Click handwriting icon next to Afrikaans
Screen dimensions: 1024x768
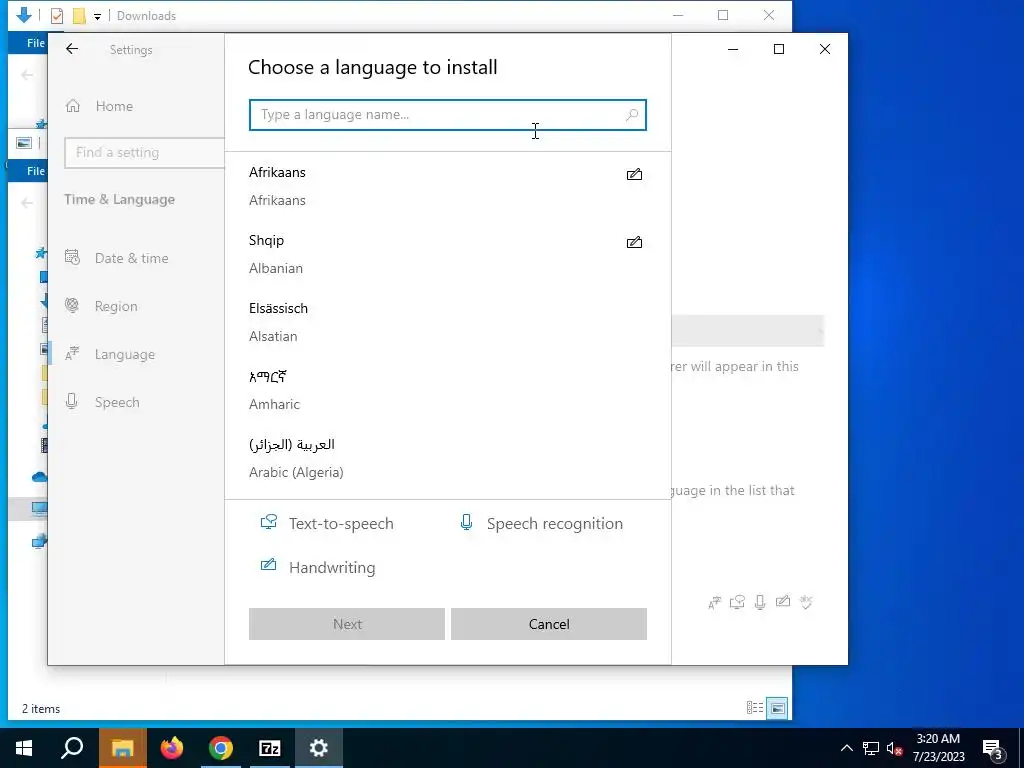634,174
